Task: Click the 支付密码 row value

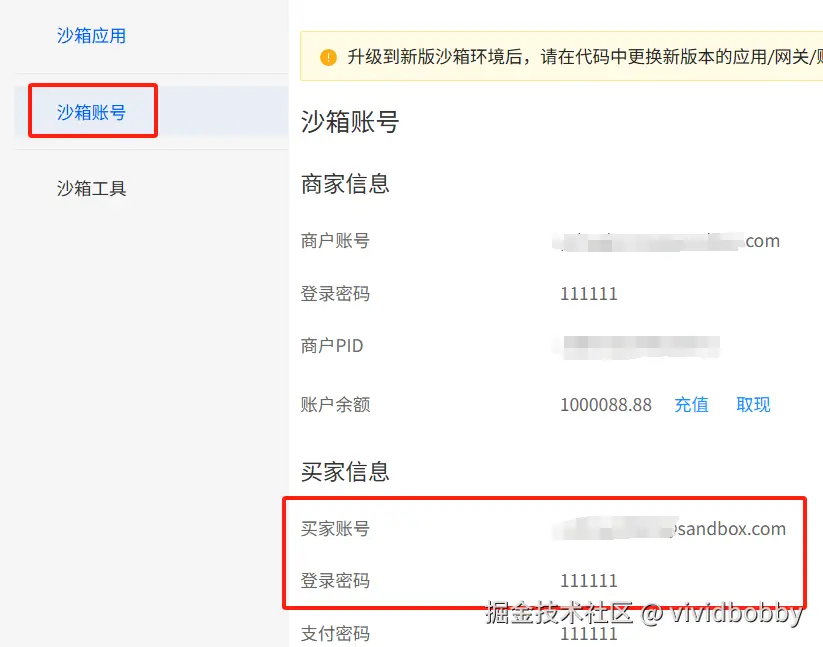Action: pyautogui.click(x=588, y=633)
